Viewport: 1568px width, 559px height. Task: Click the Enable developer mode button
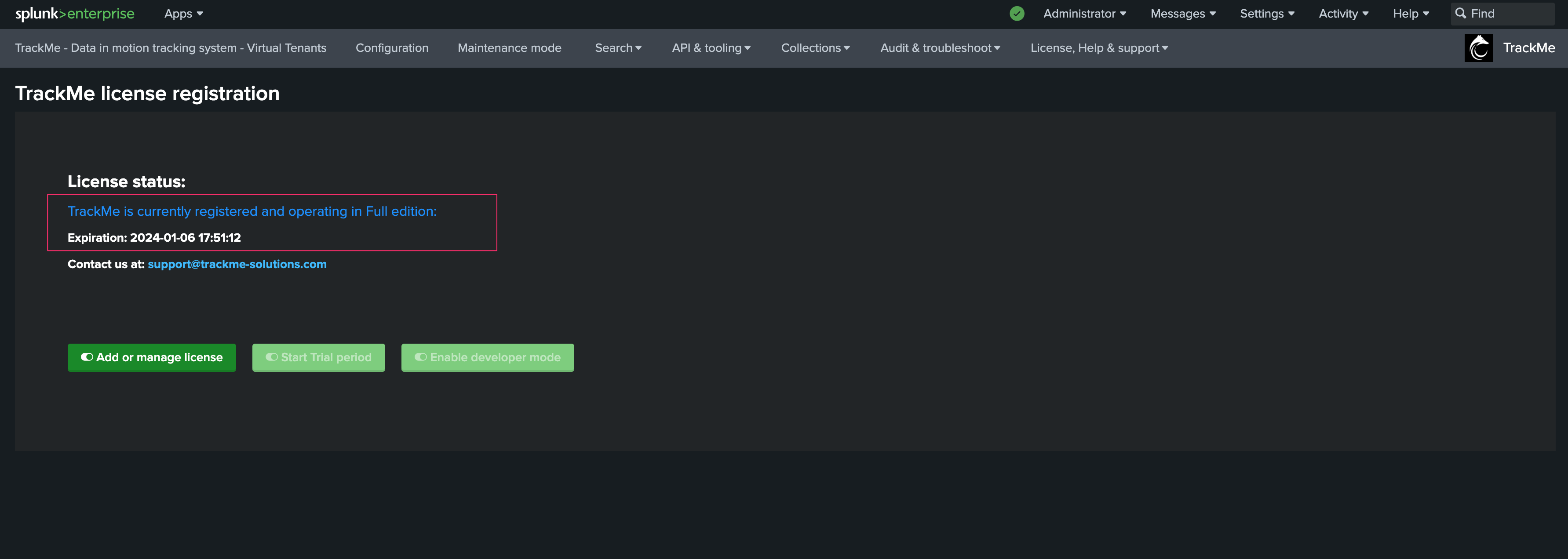pyautogui.click(x=487, y=358)
